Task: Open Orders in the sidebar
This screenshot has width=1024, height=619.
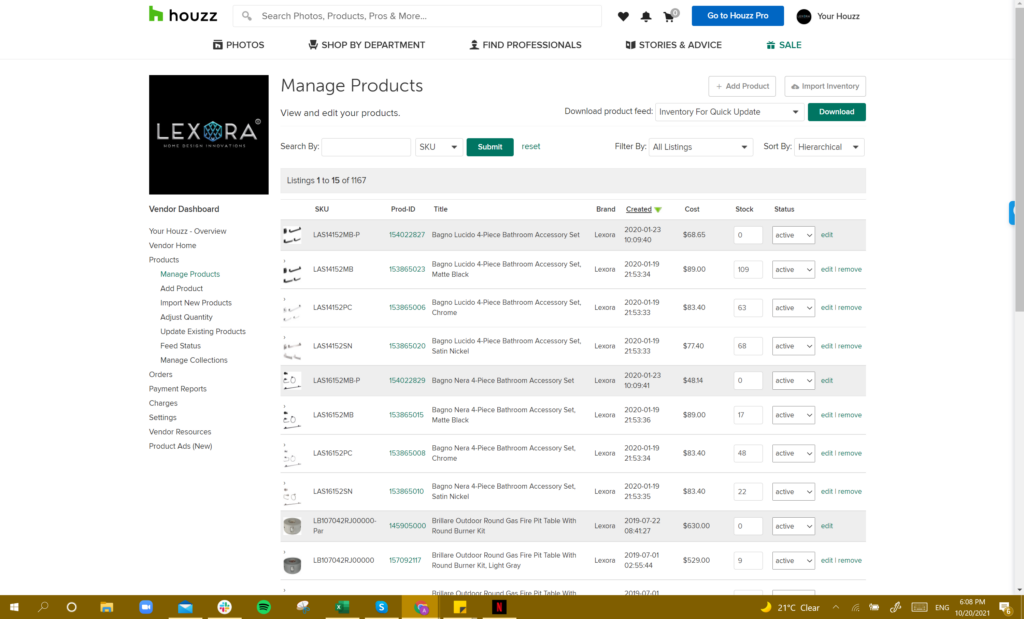Action: tap(161, 375)
